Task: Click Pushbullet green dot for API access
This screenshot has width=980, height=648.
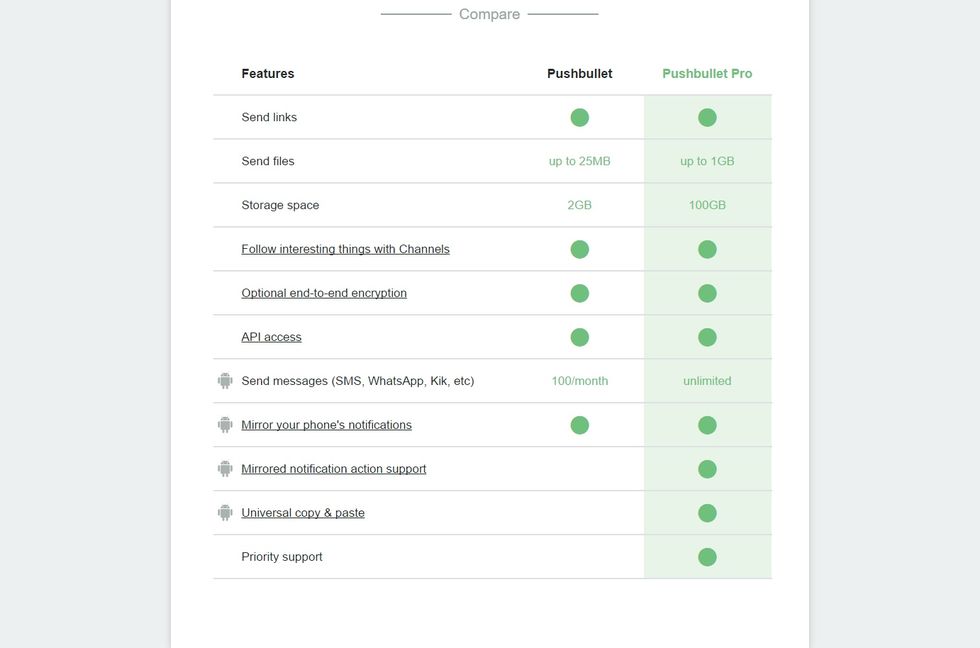Action: (580, 337)
